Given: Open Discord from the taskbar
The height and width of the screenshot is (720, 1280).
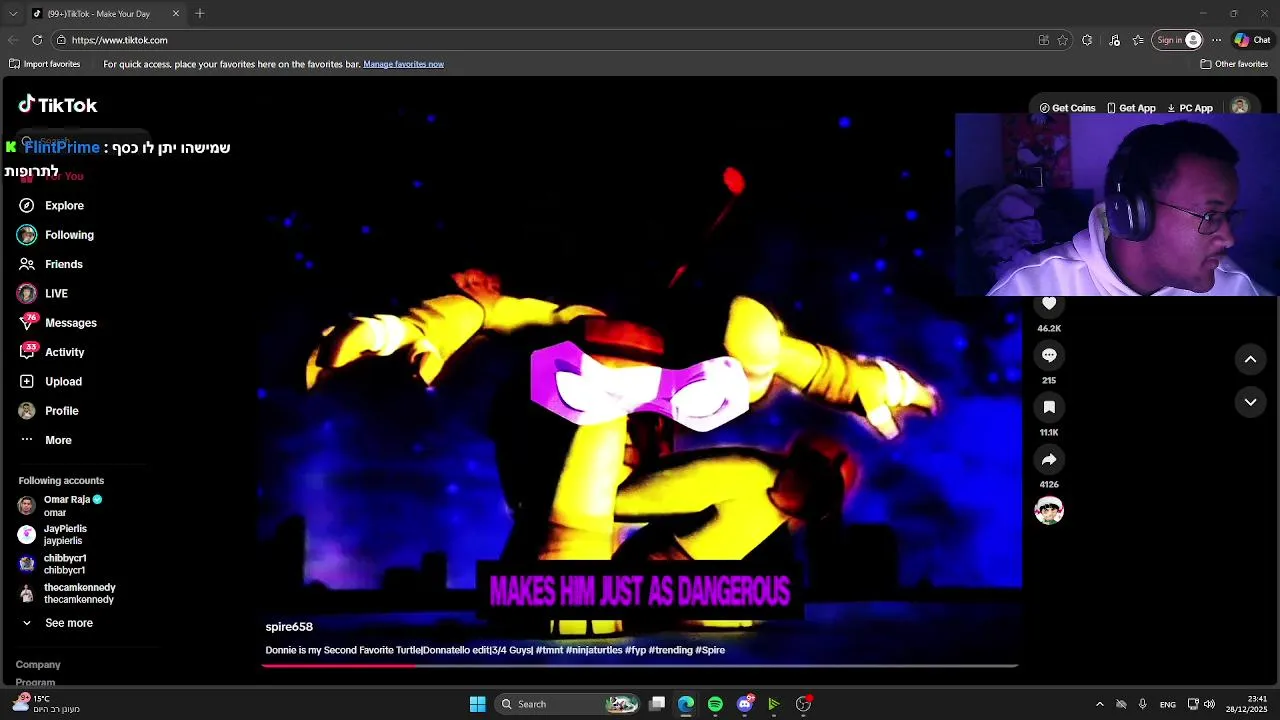Looking at the screenshot, I should point(744,704).
